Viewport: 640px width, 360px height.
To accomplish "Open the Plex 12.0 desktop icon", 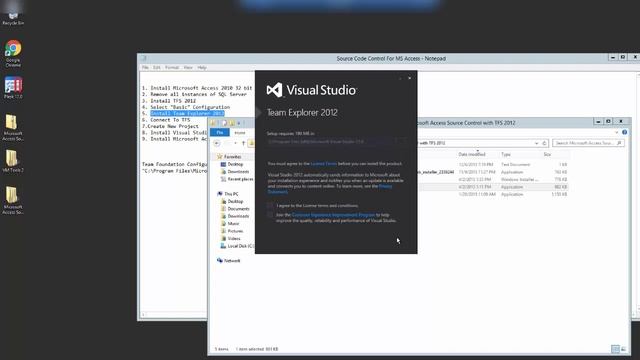I will (x=13, y=88).
